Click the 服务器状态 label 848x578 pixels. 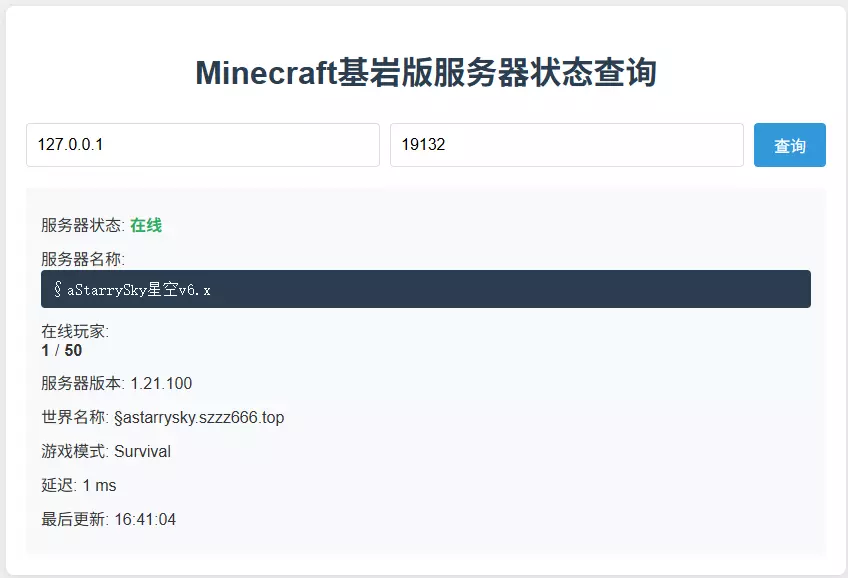[x=83, y=225]
